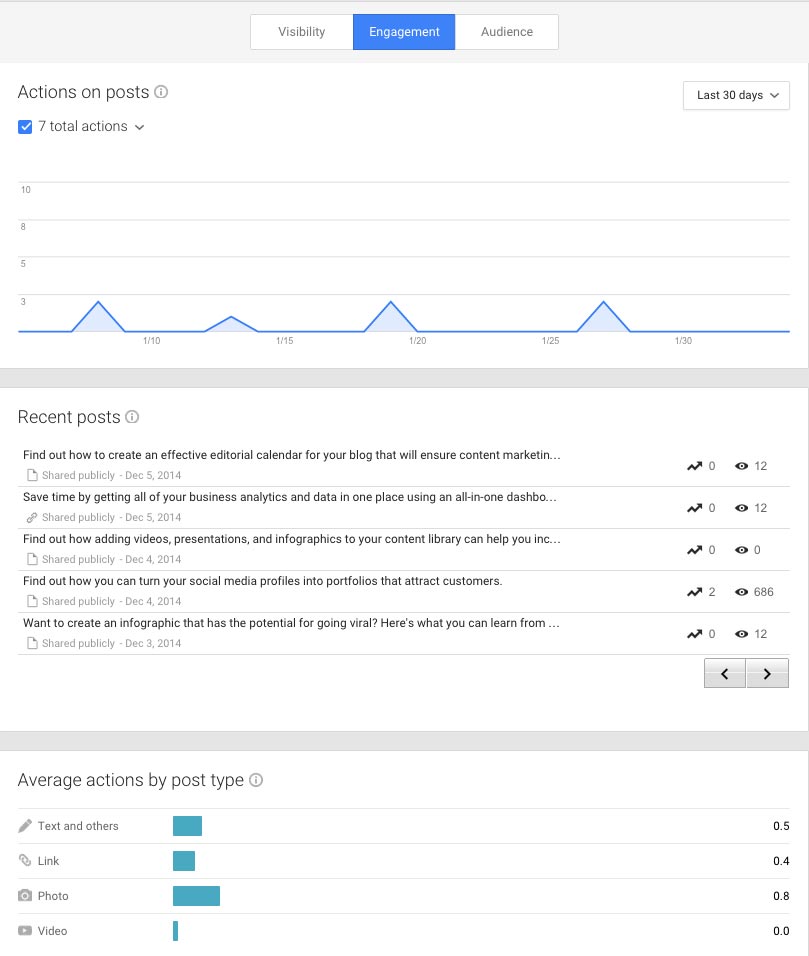
Task: Click the info icon next to Recent posts
Action: (134, 417)
